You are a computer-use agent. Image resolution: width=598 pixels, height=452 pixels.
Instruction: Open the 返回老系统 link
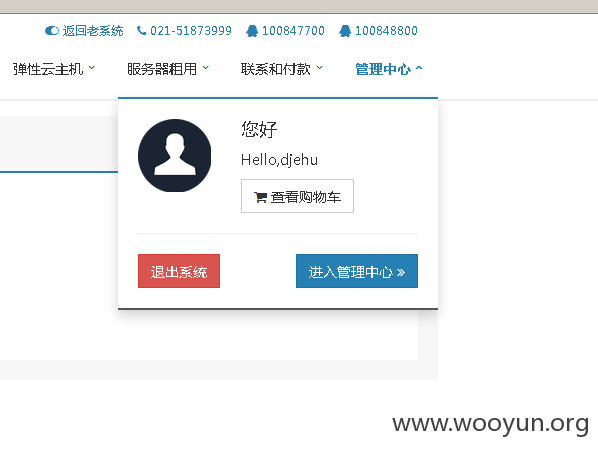point(93,31)
